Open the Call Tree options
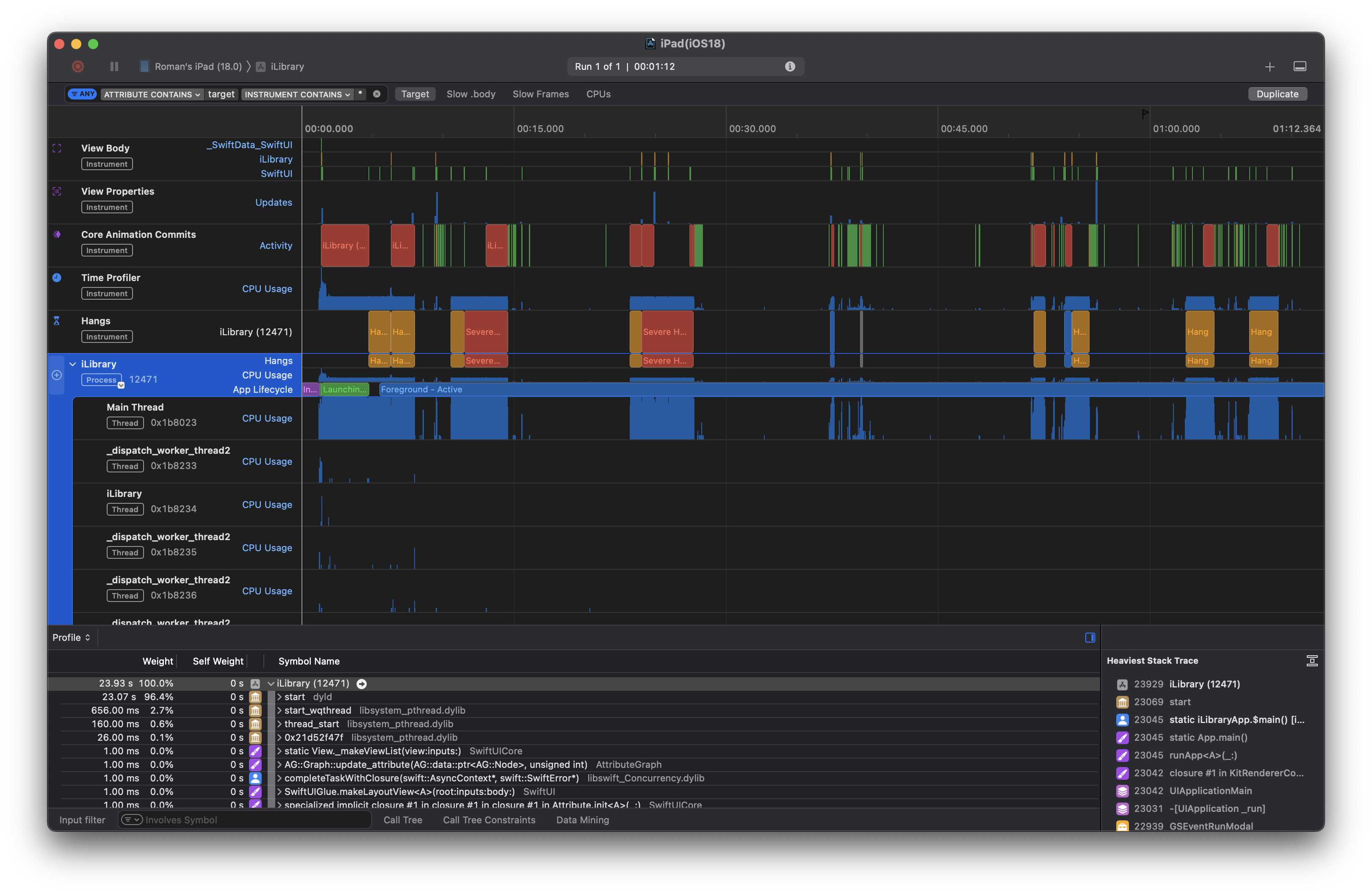Screen dimensions: 1372x894 403,819
